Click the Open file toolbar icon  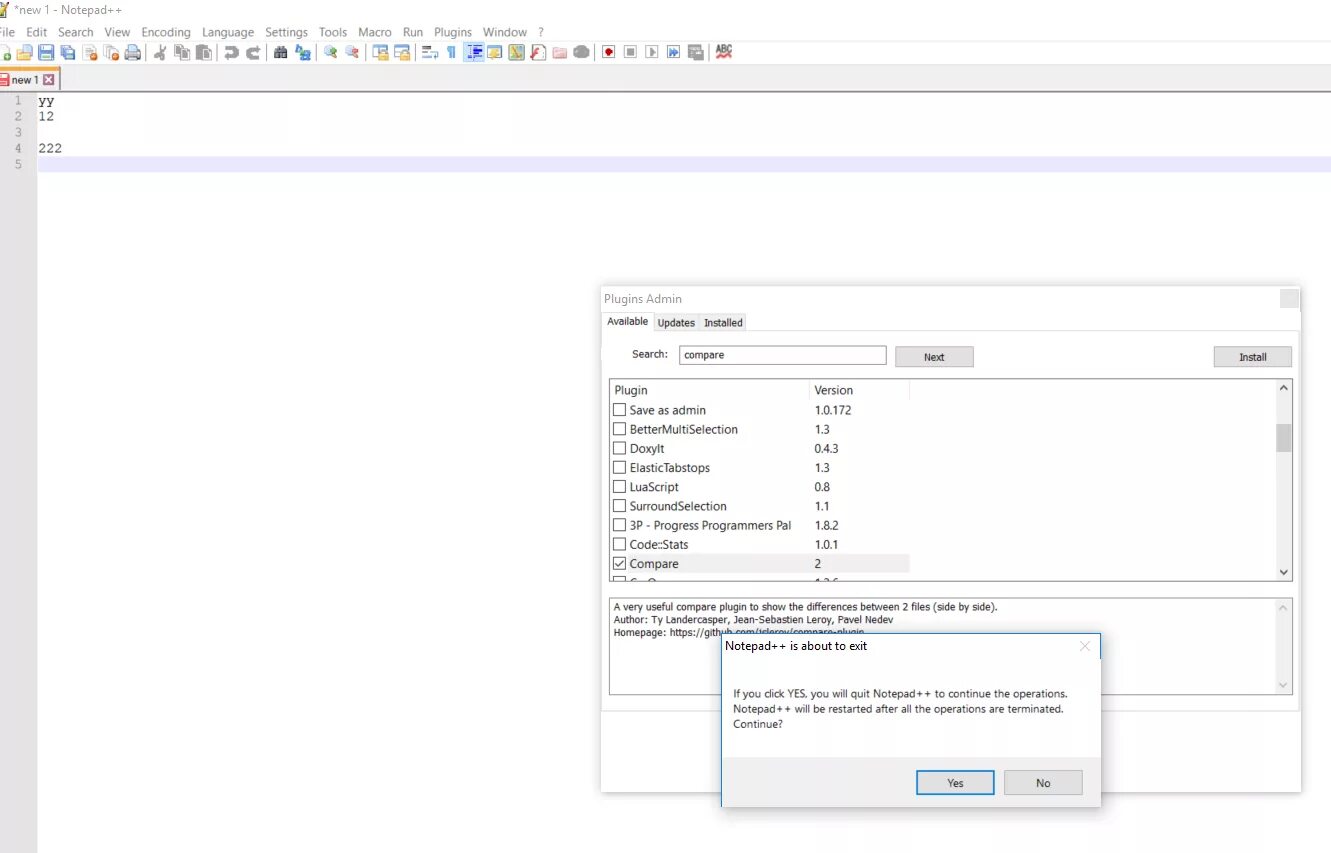pyautogui.click(x=24, y=52)
